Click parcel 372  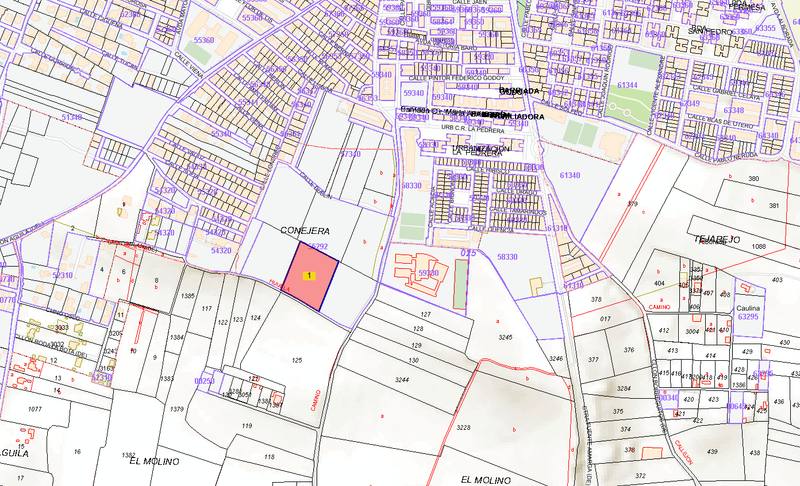[x=641, y=476]
